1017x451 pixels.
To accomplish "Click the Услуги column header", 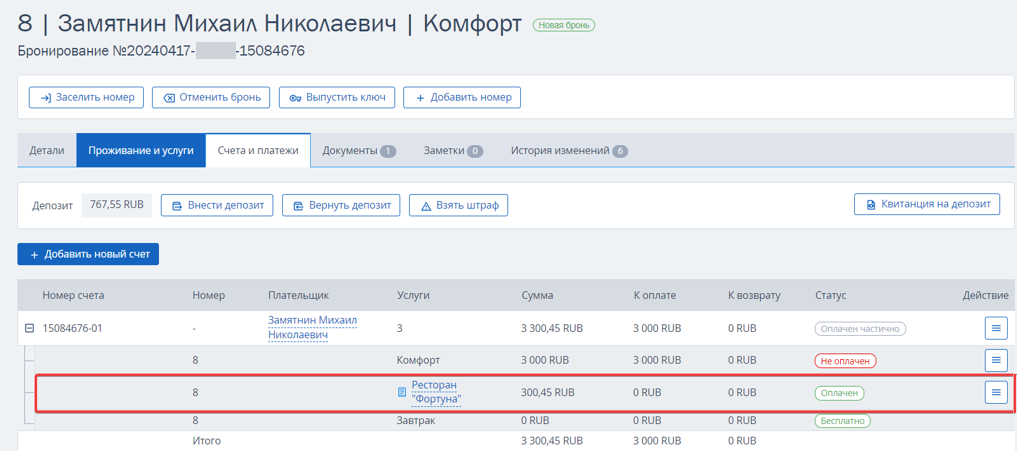I will [x=413, y=295].
